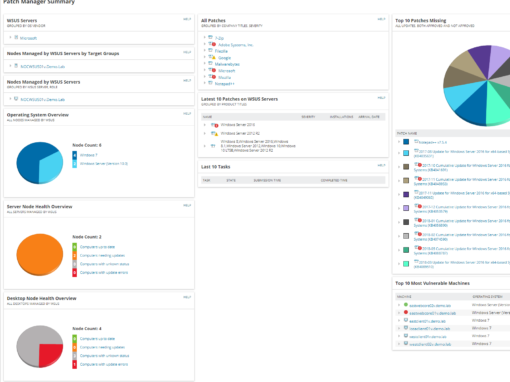Open Help for the Last 10 Tasks panel

point(381,165)
